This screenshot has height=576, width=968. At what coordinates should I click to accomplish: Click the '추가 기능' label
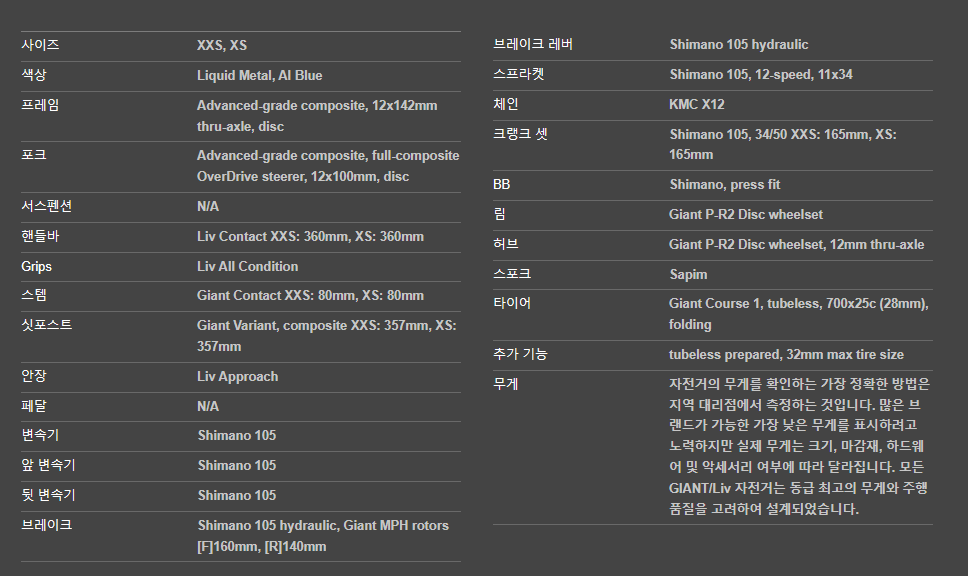coord(520,354)
